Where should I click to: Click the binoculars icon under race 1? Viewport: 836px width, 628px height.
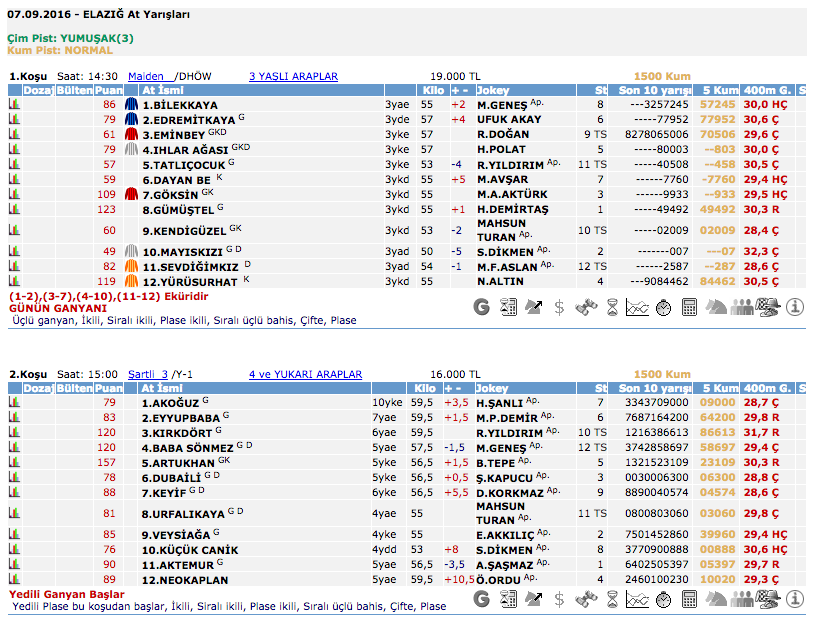586,307
